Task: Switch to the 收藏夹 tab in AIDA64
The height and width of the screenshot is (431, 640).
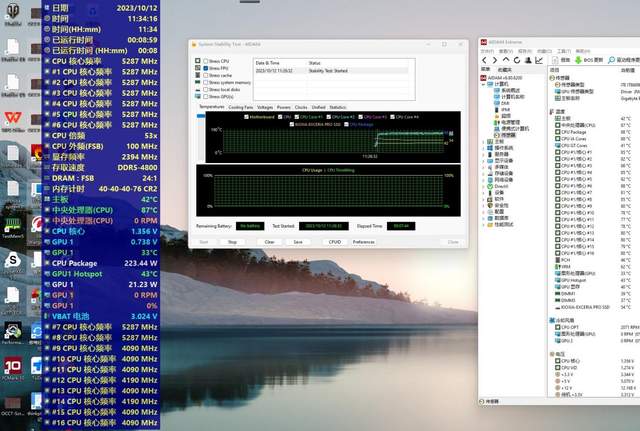Action: click(x=505, y=70)
